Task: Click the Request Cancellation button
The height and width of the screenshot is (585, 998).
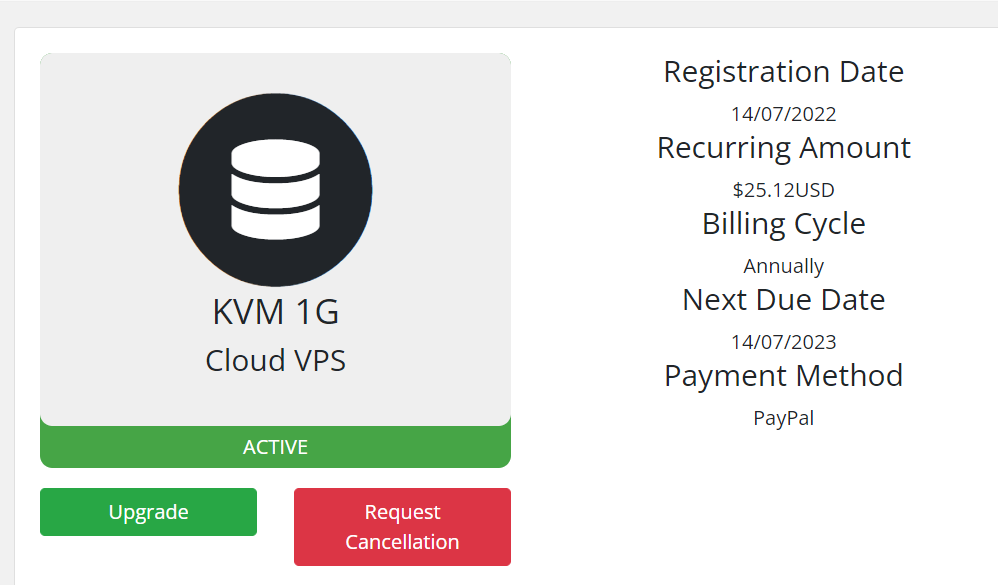Action: (x=402, y=527)
